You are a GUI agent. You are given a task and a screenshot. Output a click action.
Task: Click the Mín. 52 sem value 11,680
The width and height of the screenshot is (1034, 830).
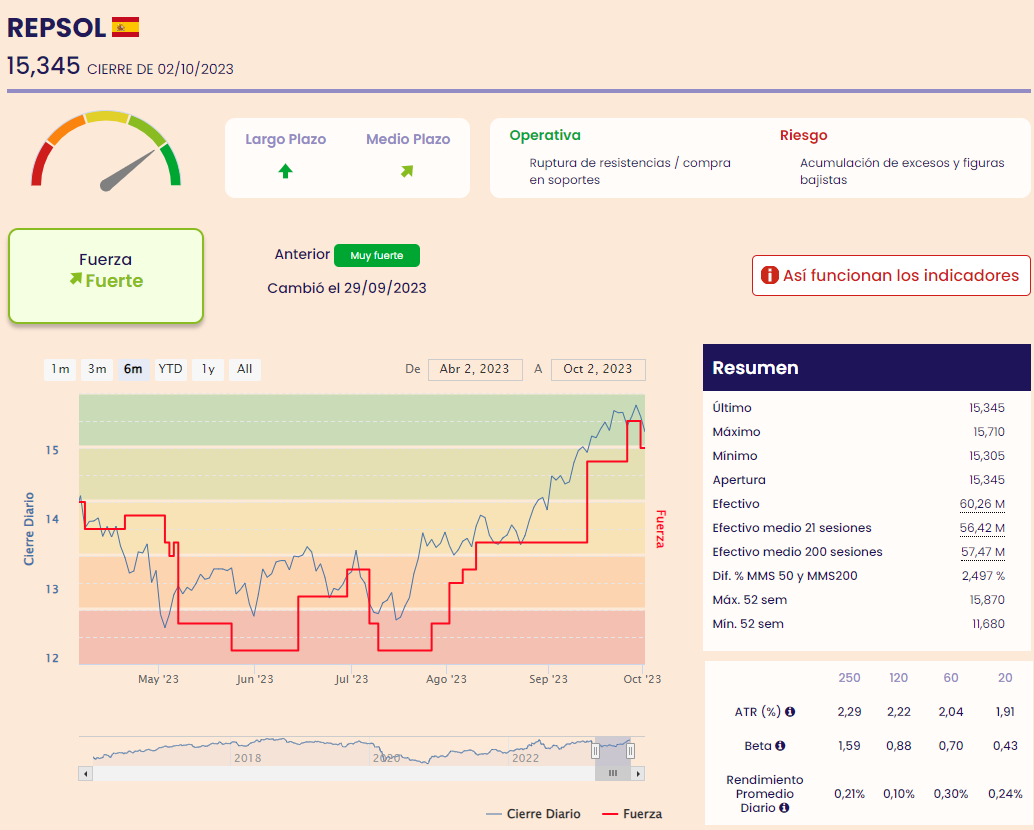[988, 624]
